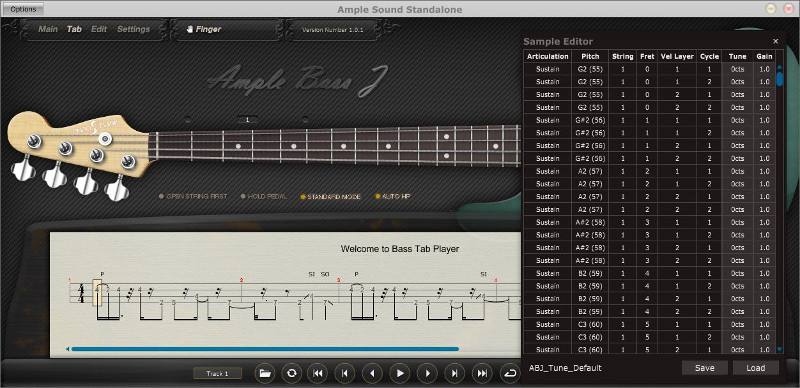Click the capo marker labeled 1
This screenshot has width=800, height=388.
point(247,119)
